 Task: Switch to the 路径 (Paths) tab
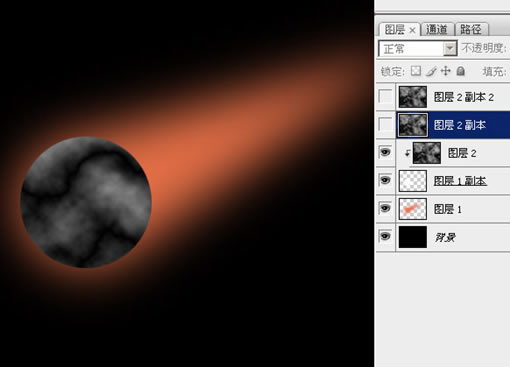471,29
